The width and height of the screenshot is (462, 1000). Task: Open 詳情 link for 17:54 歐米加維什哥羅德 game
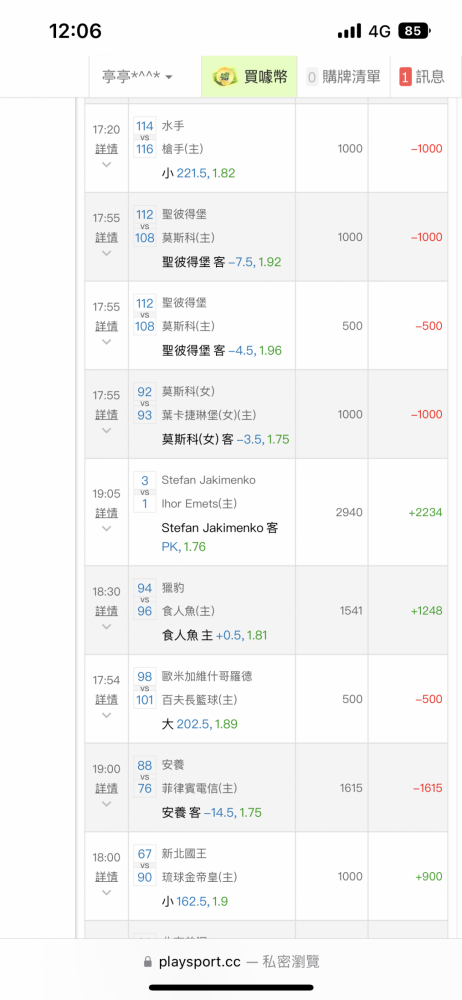pos(107,699)
